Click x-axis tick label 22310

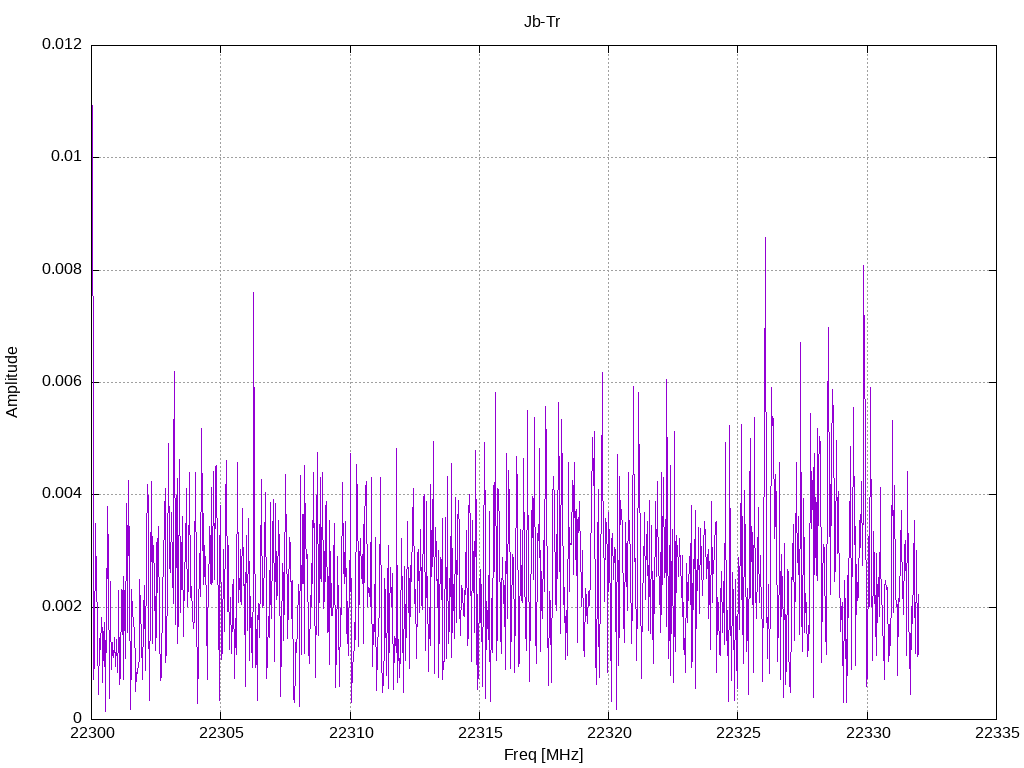tap(351, 733)
